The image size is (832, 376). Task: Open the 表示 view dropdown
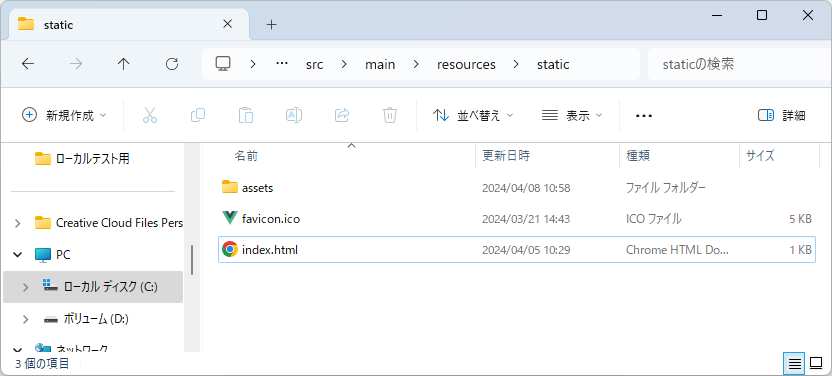click(572, 115)
